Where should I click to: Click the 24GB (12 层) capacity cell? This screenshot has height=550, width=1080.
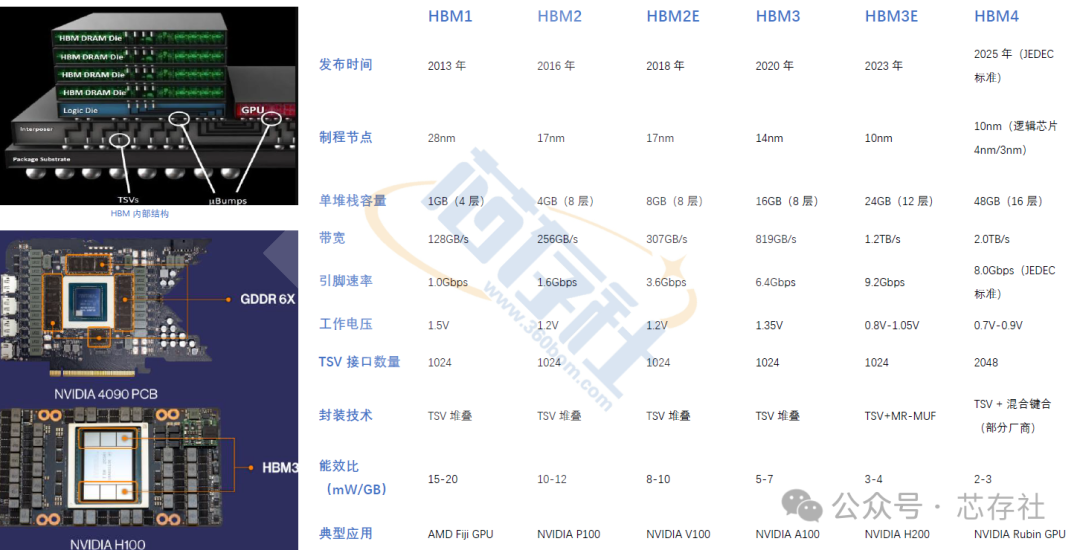(x=899, y=201)
